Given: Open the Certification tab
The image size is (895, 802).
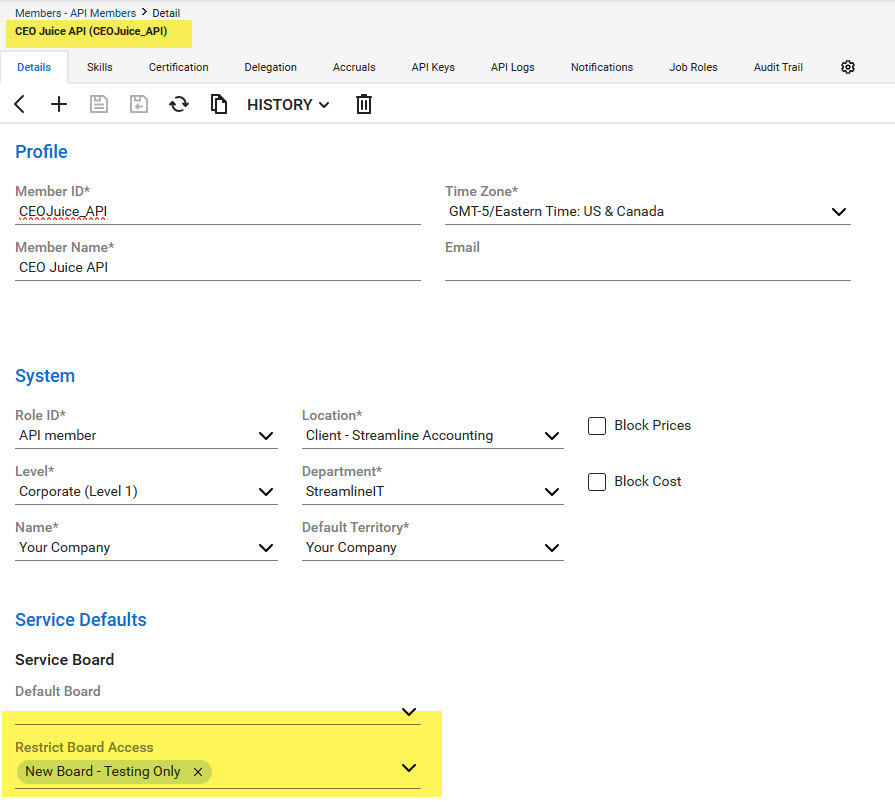Looking at the screenshot, I should click(x=179, y=67).
